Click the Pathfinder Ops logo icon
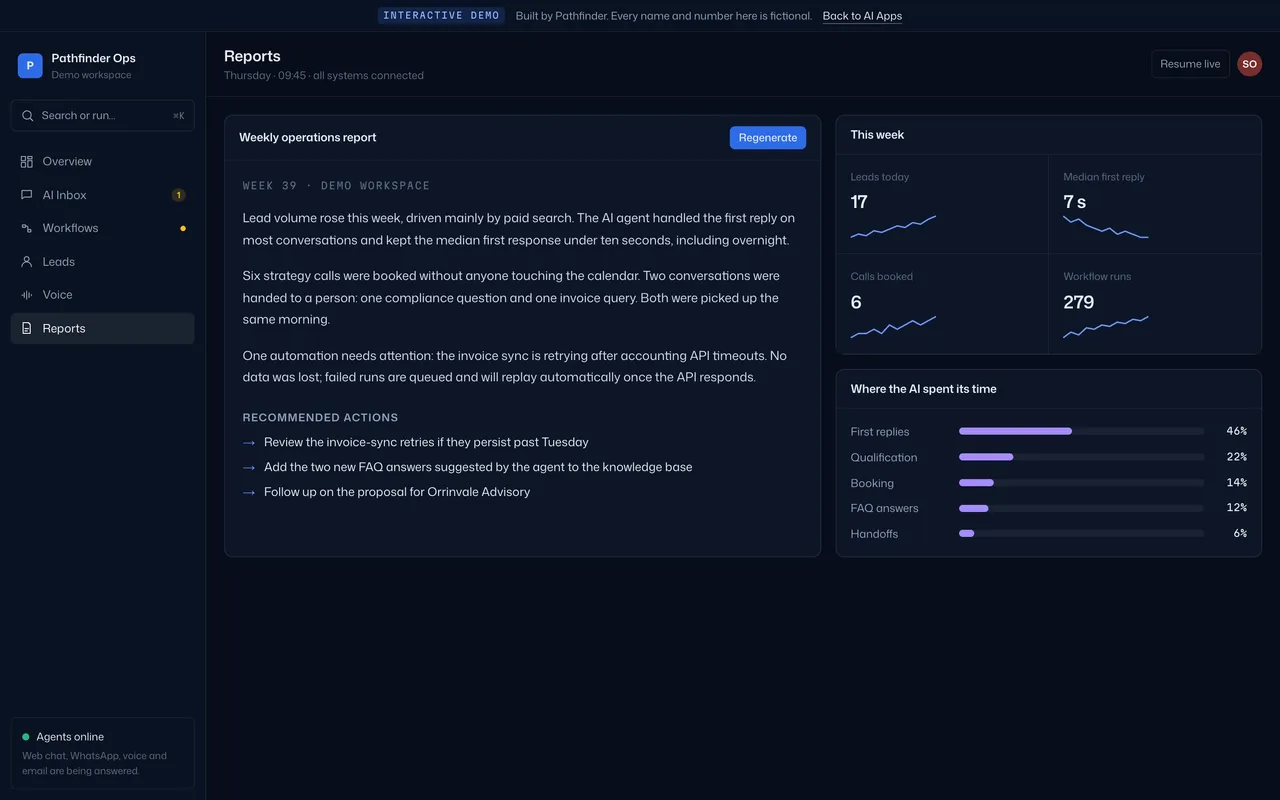The image size is (1280, 800). point(30,66)
